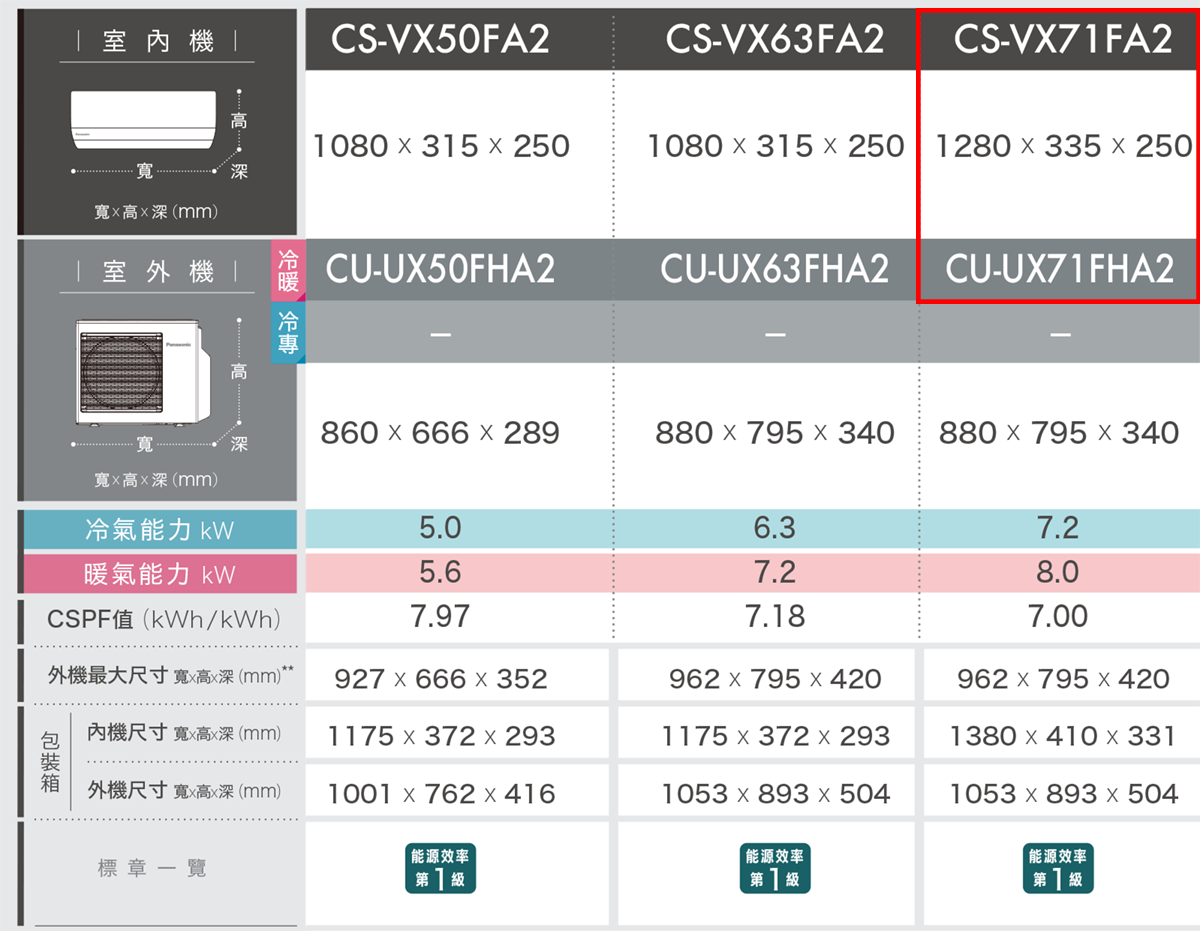Select the CS-VX63FA2 model header

(x=775, y=40)
